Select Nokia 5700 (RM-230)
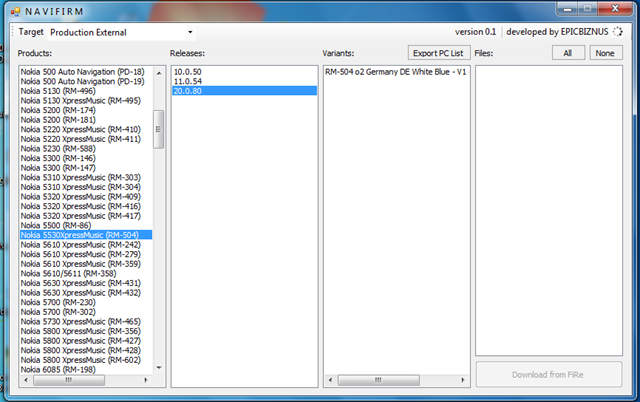The height and width of the screenshot is (402, 640). tap(86, 302)
